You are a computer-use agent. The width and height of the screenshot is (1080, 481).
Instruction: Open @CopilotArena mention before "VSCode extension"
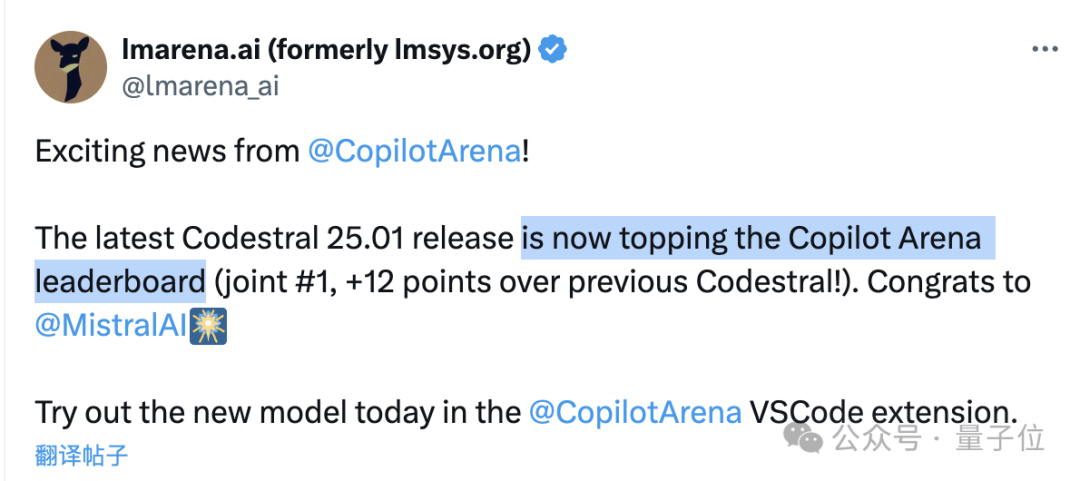click(x=635, y=412)
